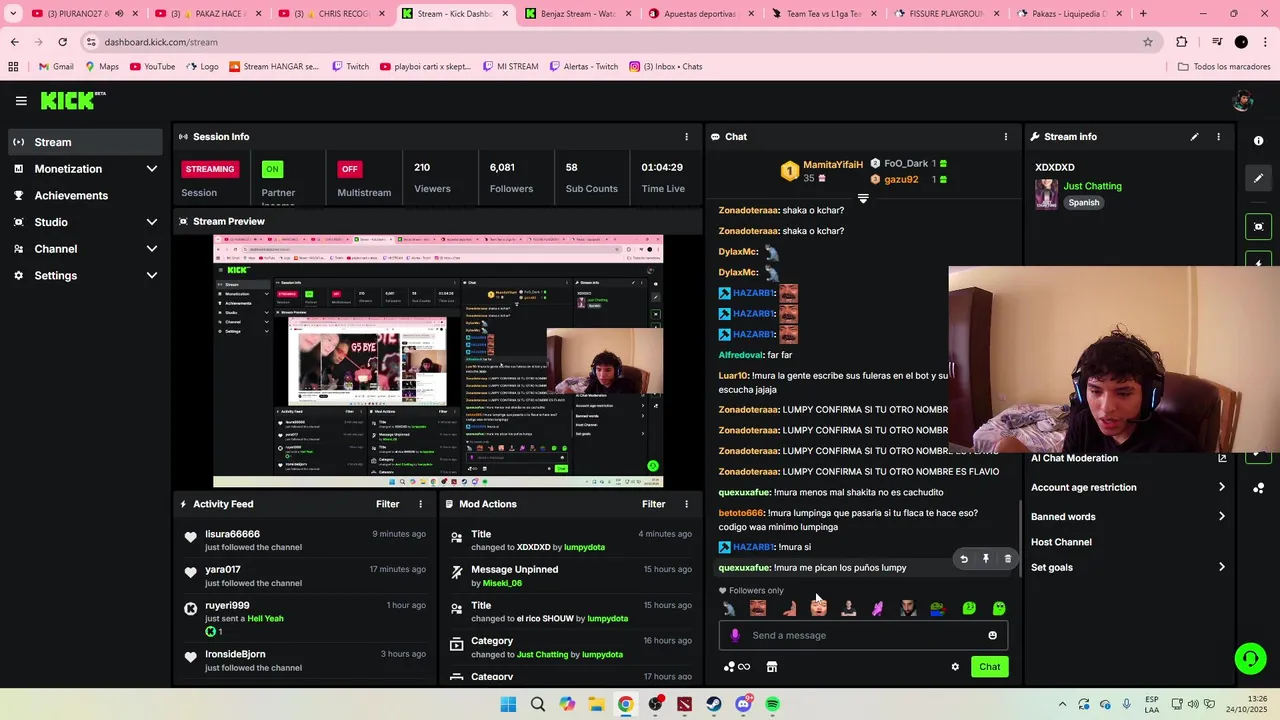Expand the Channel sidebar section
Screen dimensions: 1280x720
(85, 249)
